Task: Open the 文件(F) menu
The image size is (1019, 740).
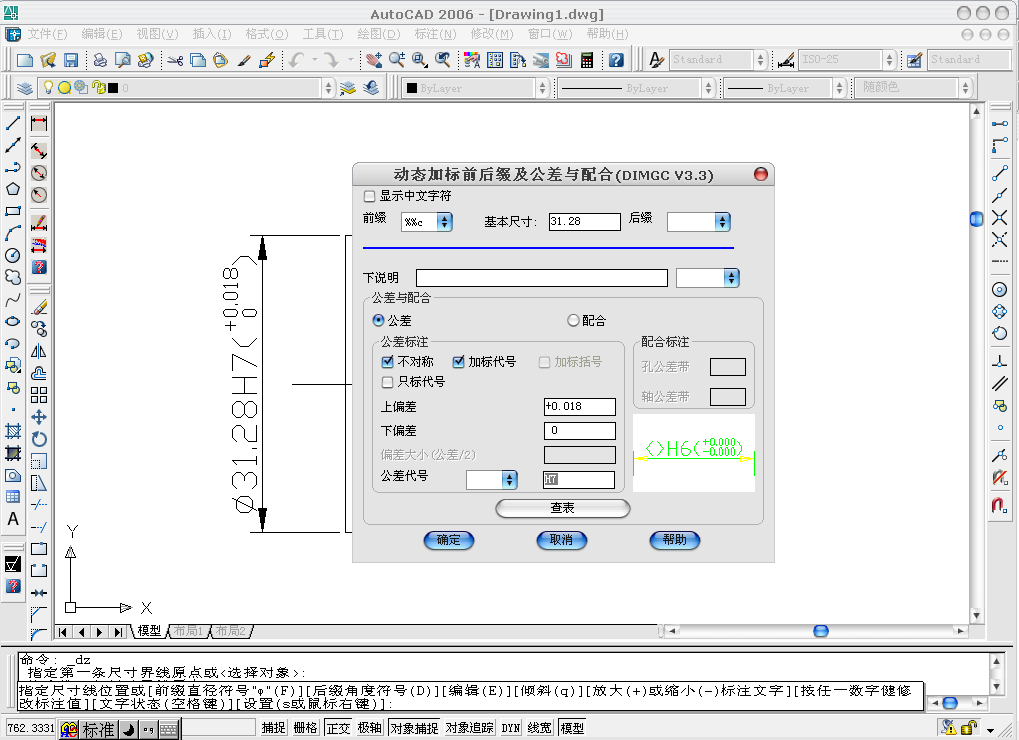Action: (47, 34)
